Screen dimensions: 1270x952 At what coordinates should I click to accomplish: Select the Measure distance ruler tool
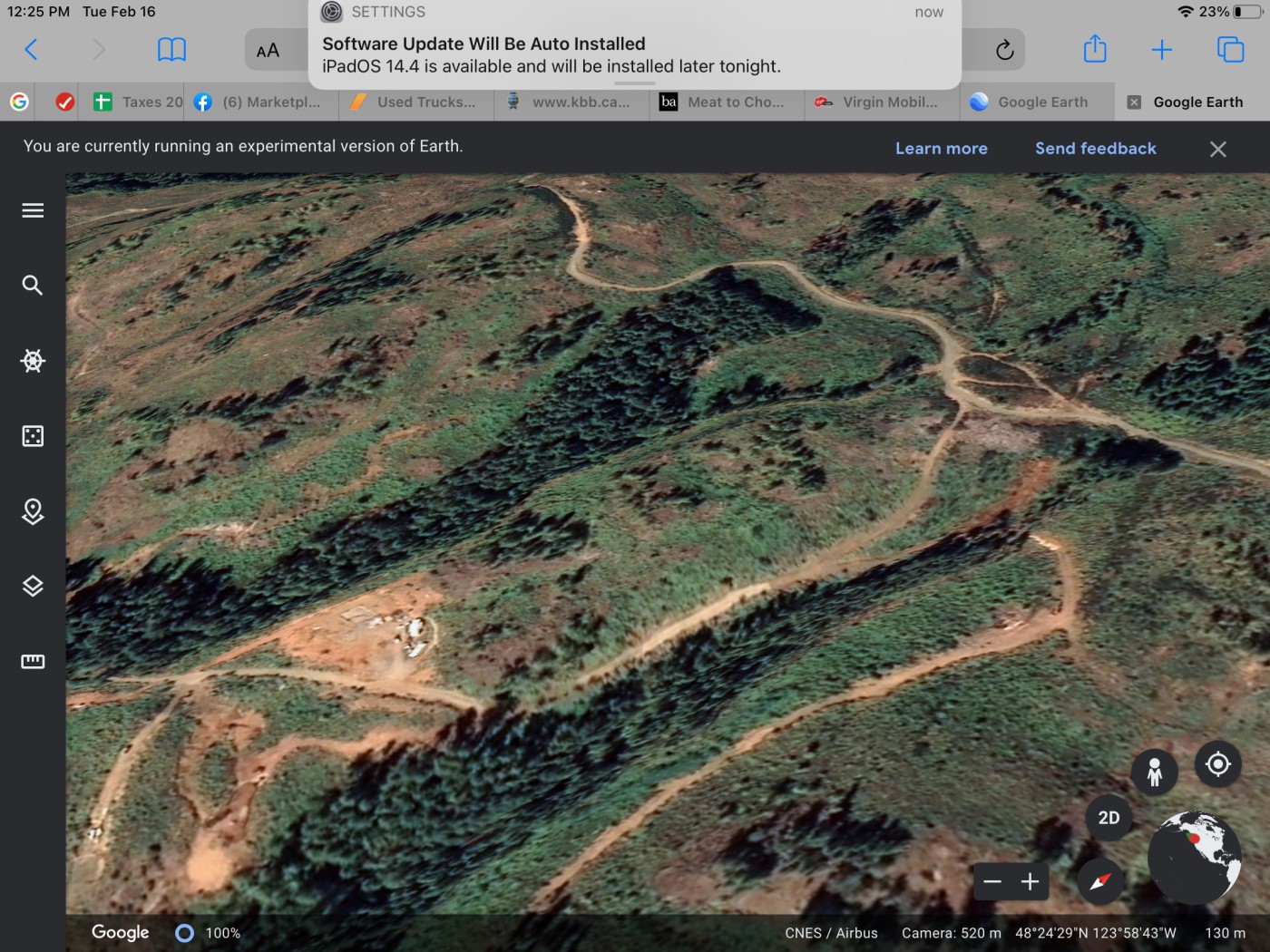pyautogui.click(x=33, y=662)
